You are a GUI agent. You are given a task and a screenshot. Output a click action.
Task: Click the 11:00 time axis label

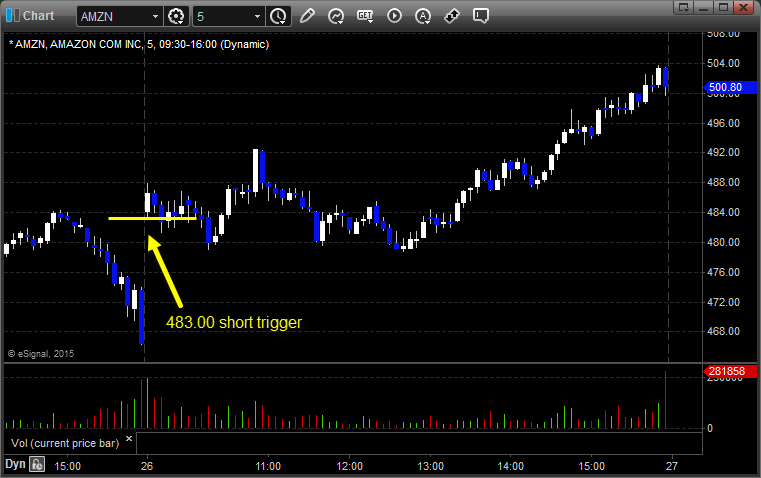tap(268, 466)
